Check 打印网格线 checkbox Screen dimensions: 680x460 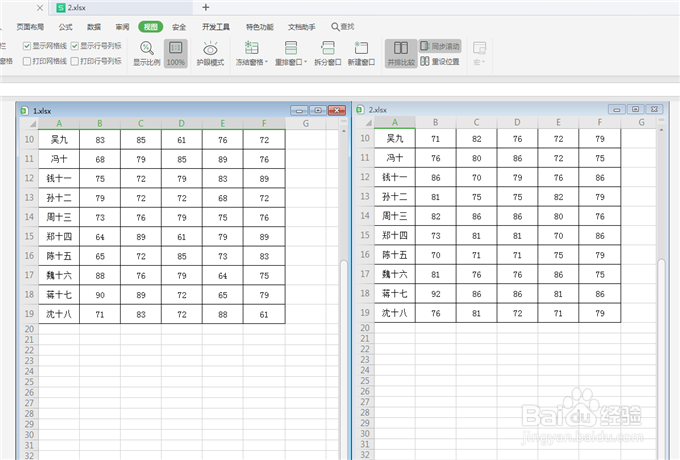coord(27,61)
